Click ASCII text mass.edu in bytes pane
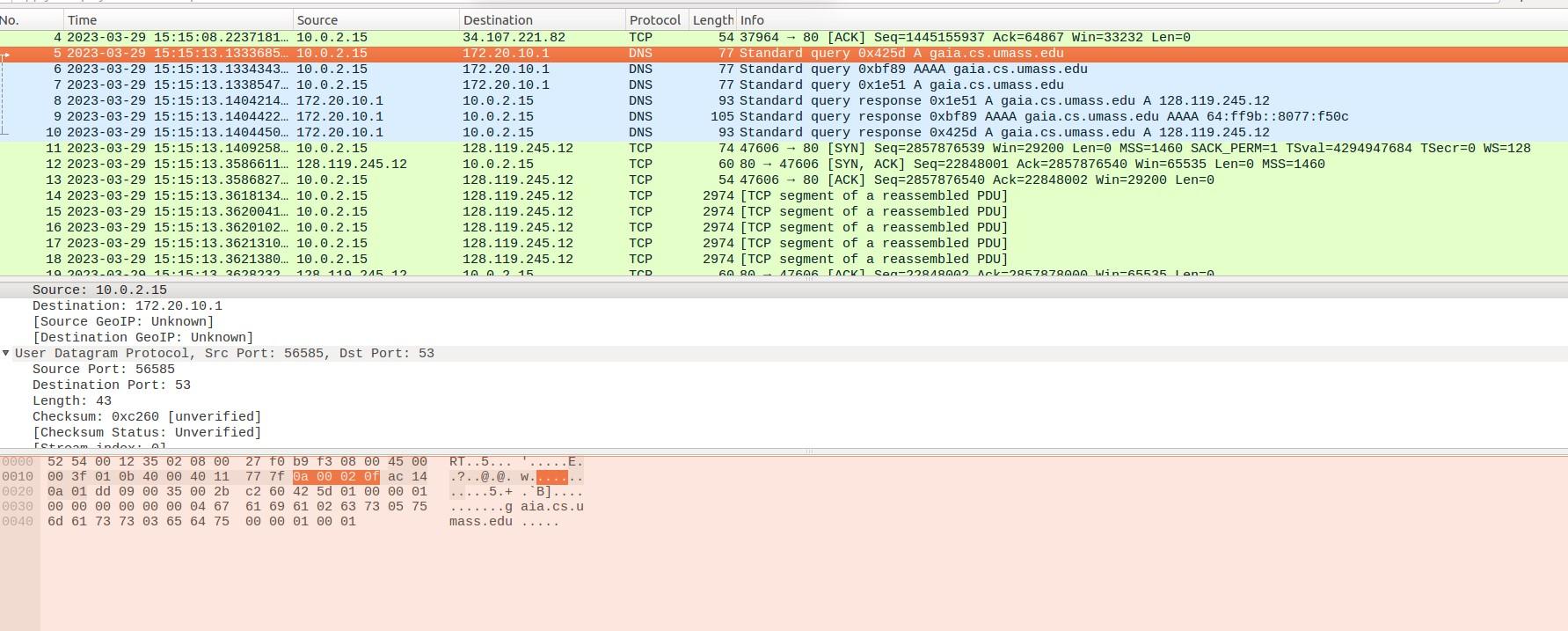1568x631 pixels. [480, 521]
